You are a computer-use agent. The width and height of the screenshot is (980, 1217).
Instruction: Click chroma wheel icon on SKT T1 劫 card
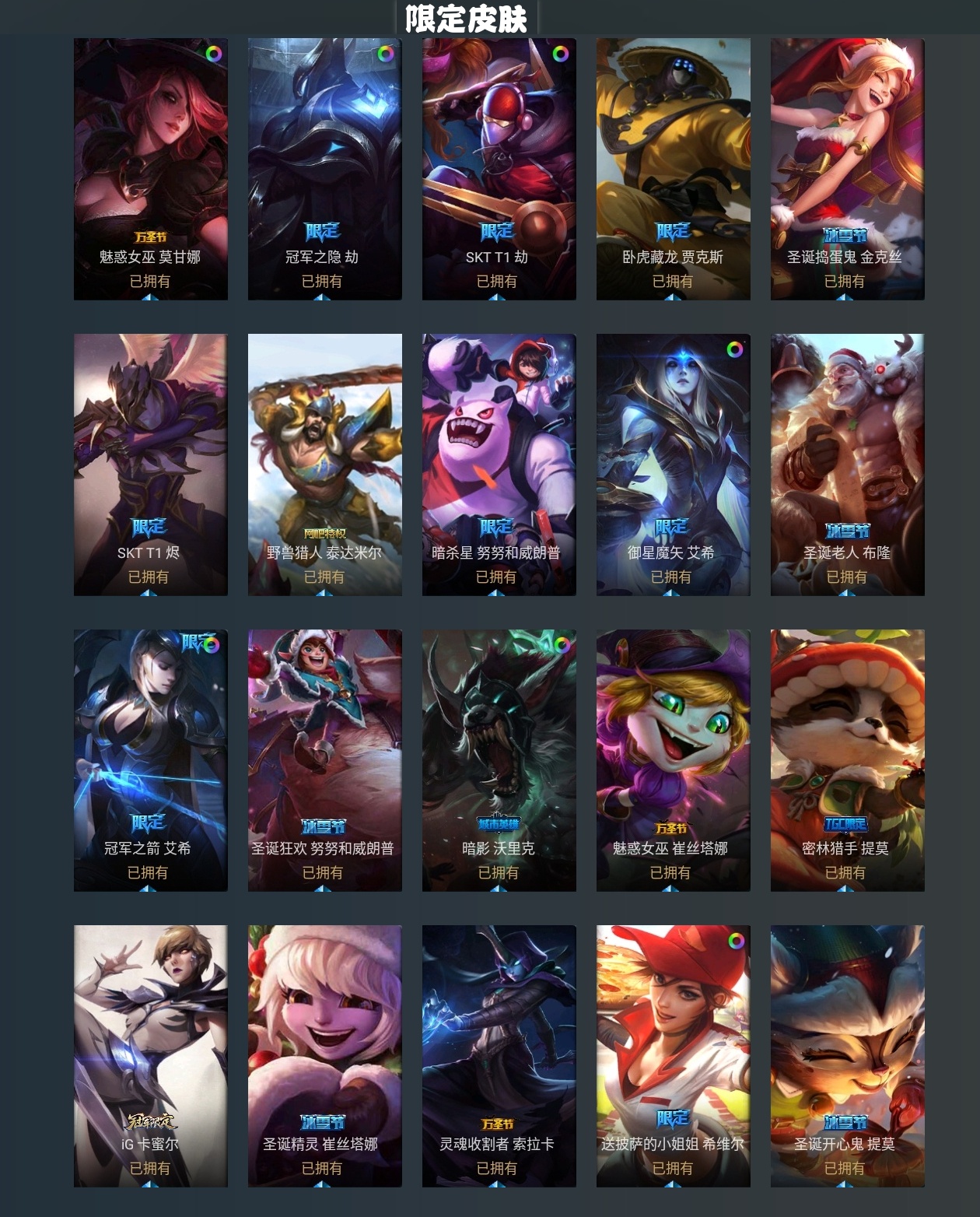point(560,54)
